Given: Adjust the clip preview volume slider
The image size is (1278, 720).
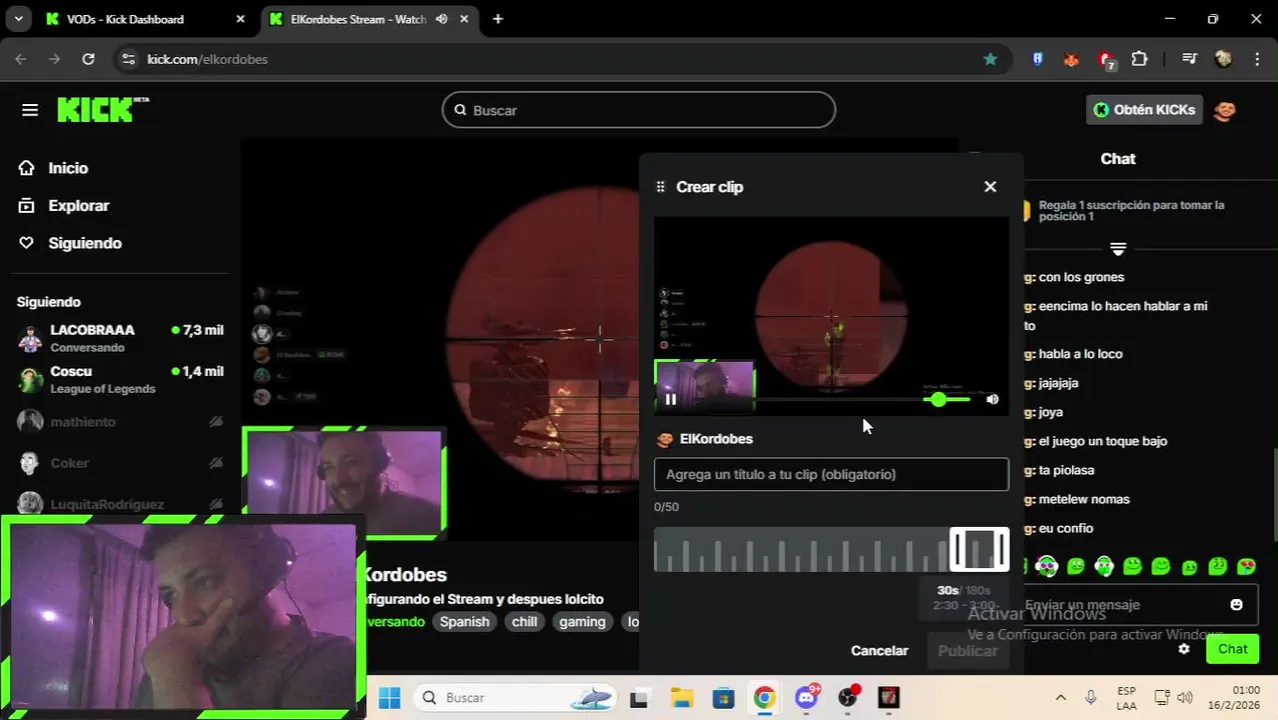Looking at the screenshot, I should click(x=947, y=399).
